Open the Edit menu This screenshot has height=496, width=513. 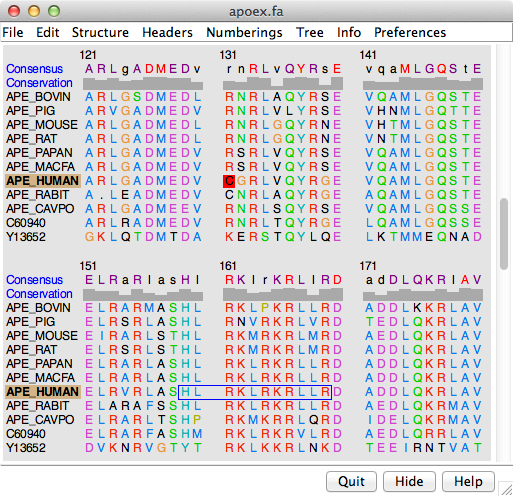48,32
